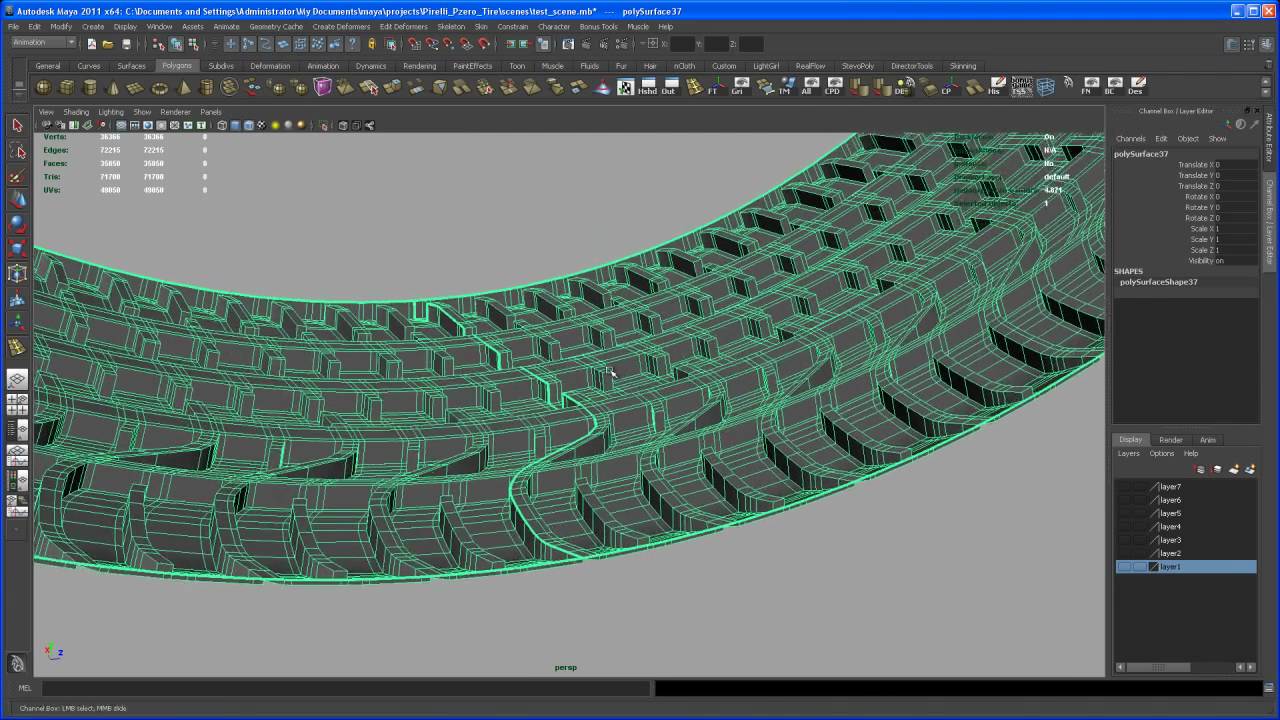The image size is (1280, 720).
Task: Switch to the Render layer tab
Action: click(1171, 440)
